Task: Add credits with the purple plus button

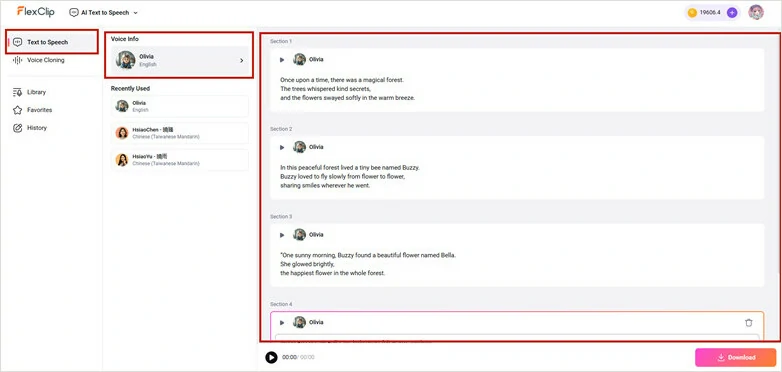Action: coord(732,12)
